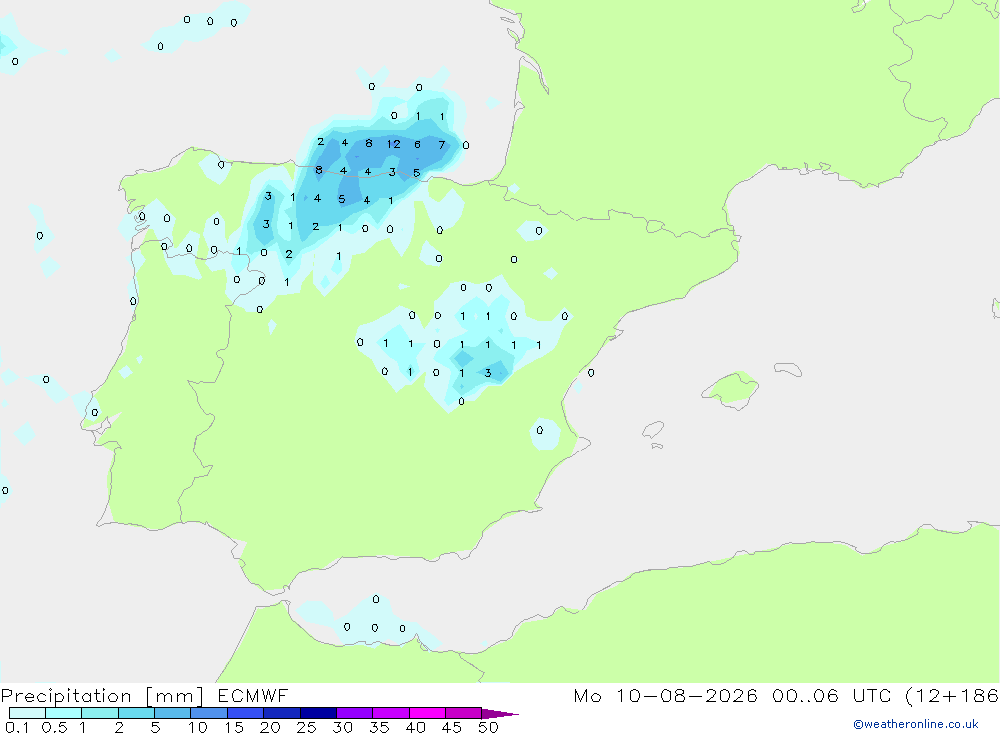Click the '30' legend scale label
The image size is (1000, 733).
pyautogui.click(x=342, y=727)
